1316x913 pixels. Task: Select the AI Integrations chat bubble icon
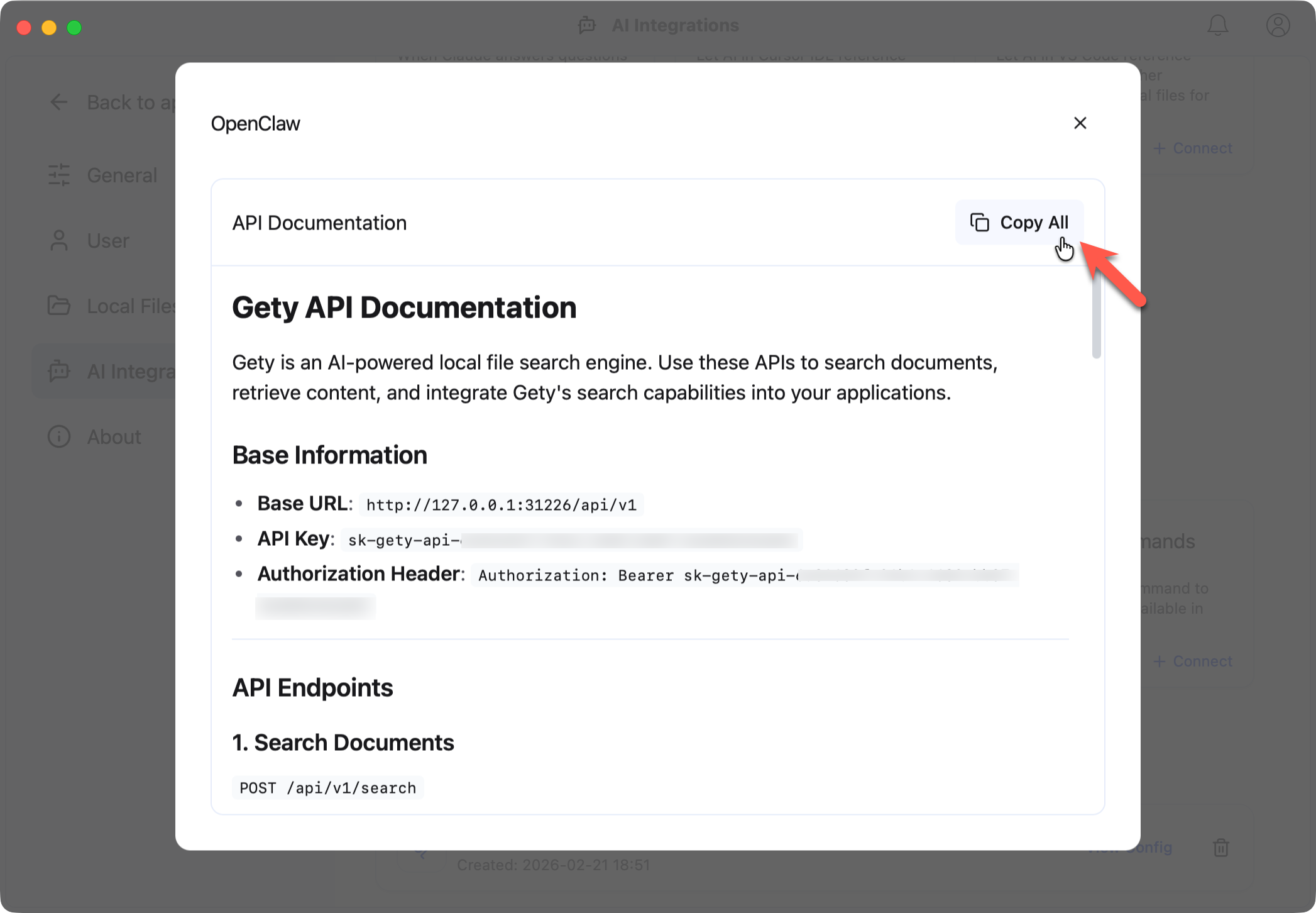tap(59, 371)
